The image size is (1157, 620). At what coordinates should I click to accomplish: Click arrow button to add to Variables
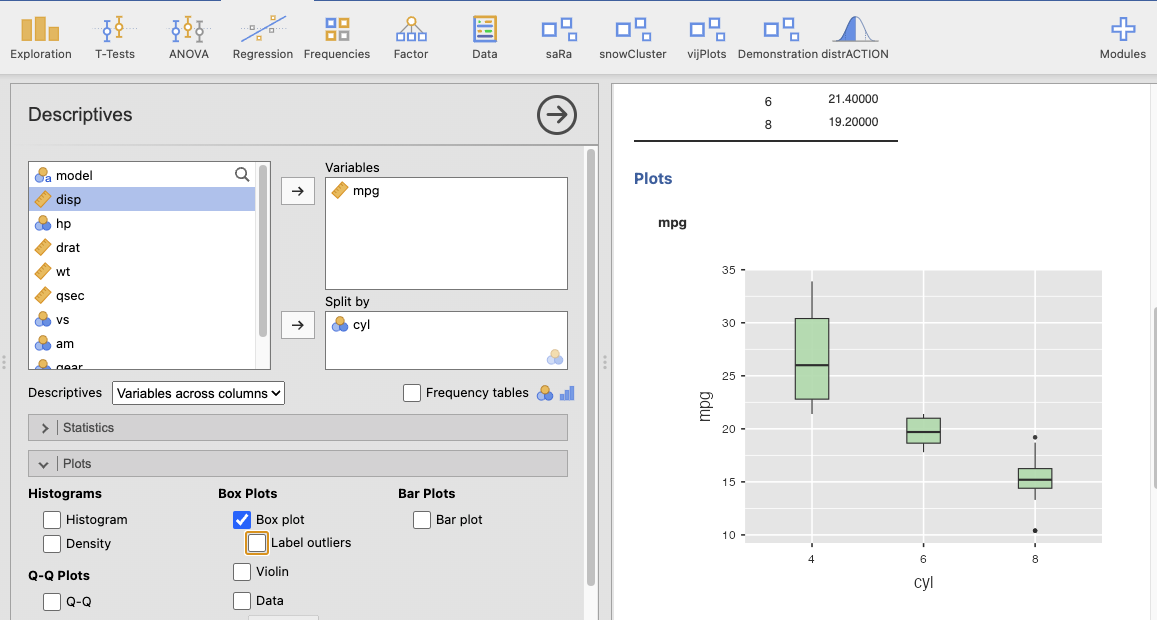[x=298, y=191]
